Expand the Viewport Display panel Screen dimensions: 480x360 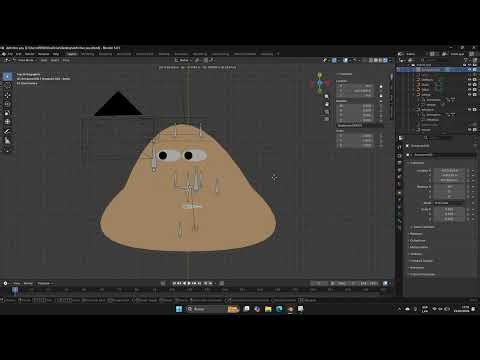coord(422,261)
